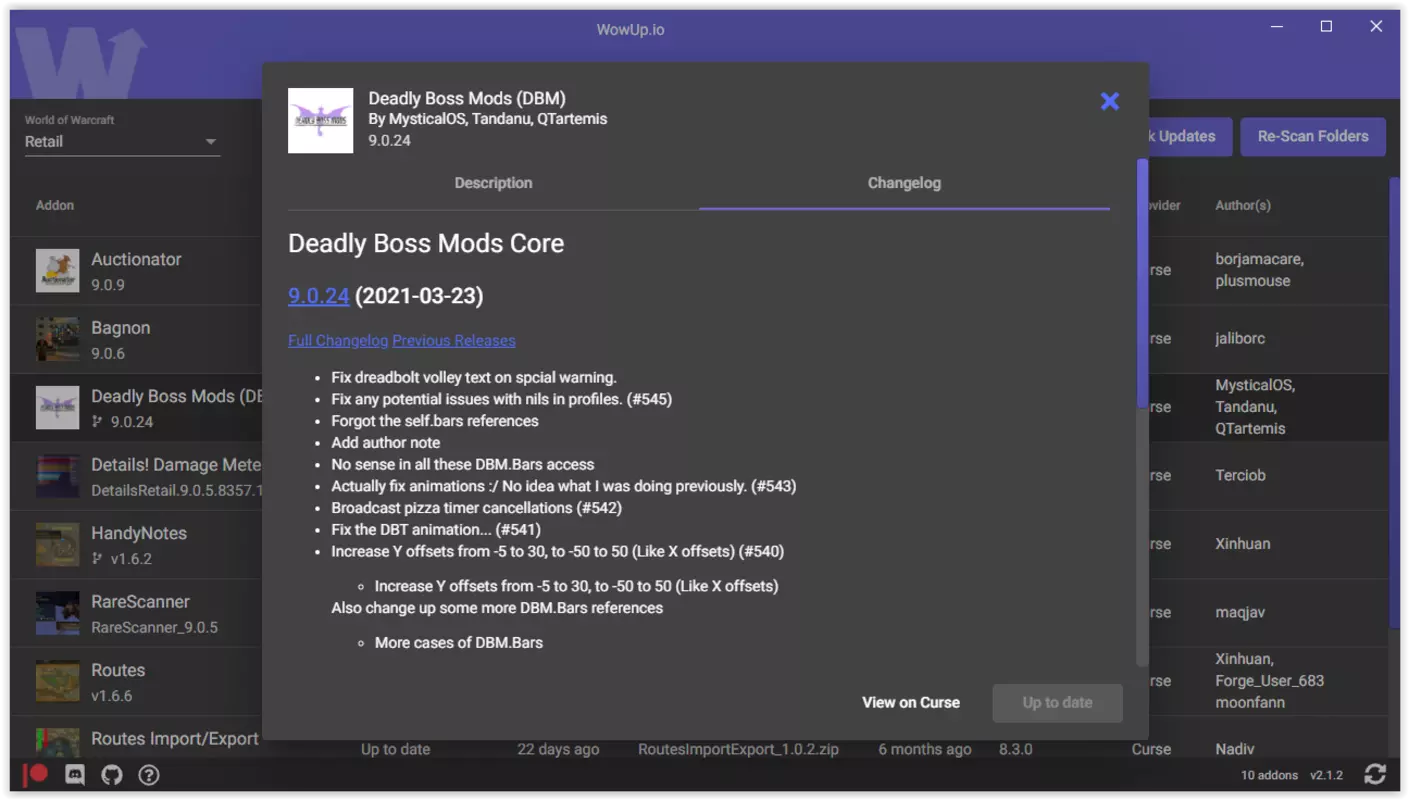Click 'Fix the DBT animation... (#541)' entry
This screenshot has height=800, width=1409.
(x=435, y=530)
